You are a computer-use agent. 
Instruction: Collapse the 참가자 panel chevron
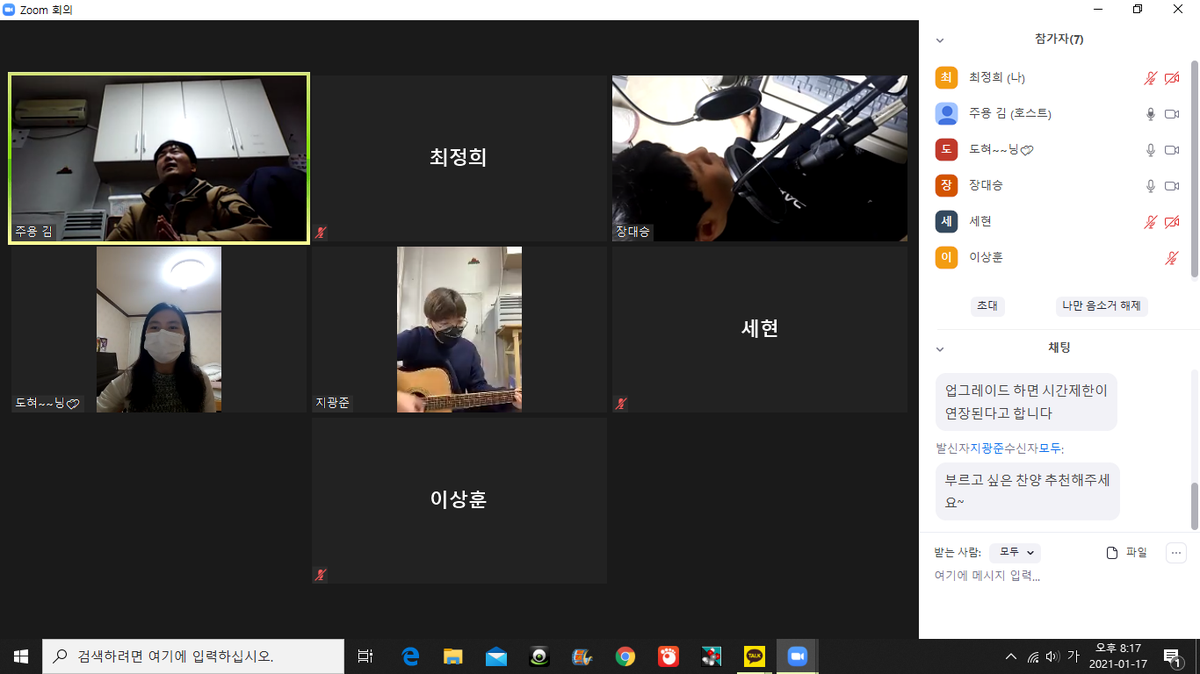[x=939, y=40]
